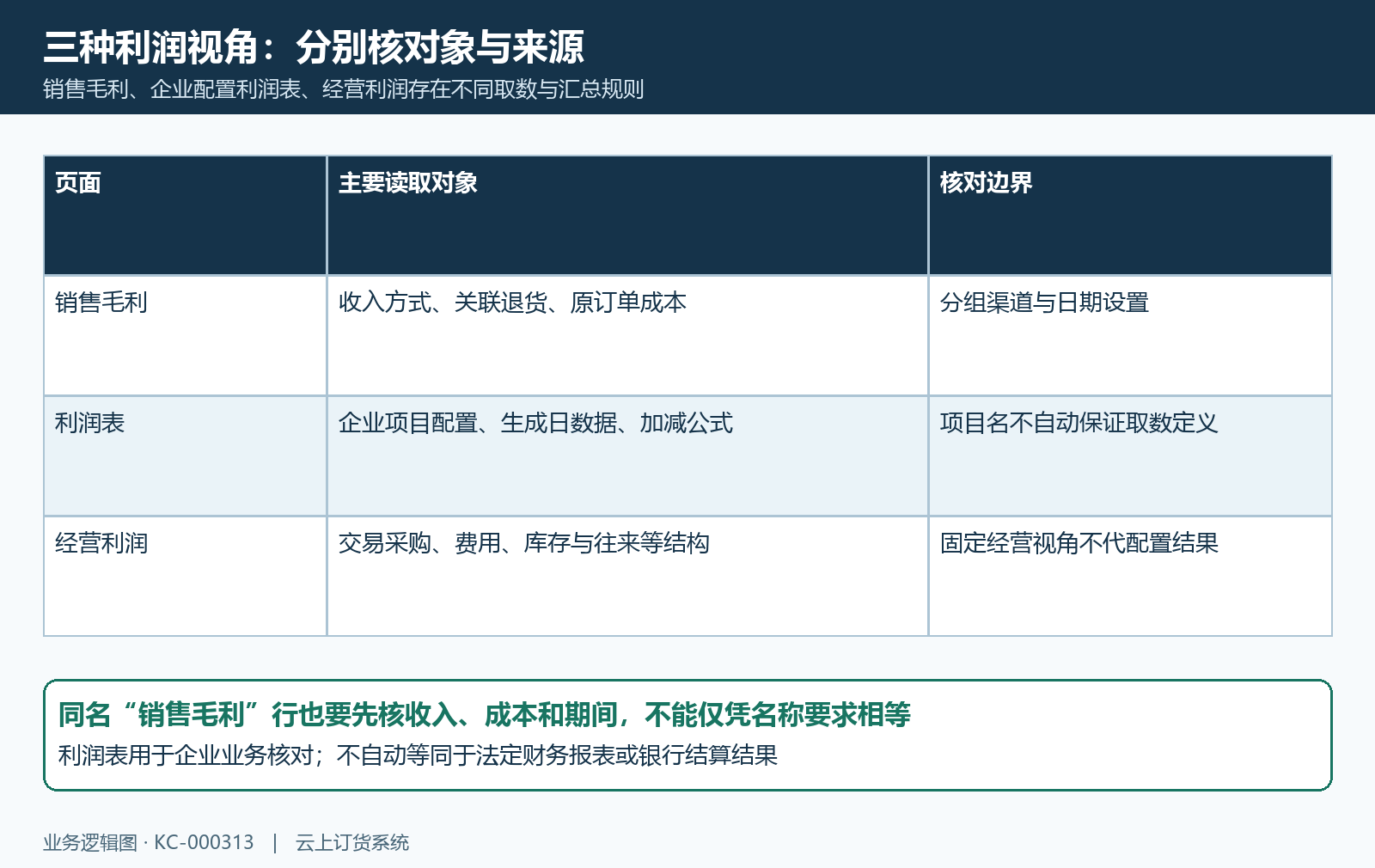
Task: Click the footer label 云上订货系统
Action: (352, 843)
